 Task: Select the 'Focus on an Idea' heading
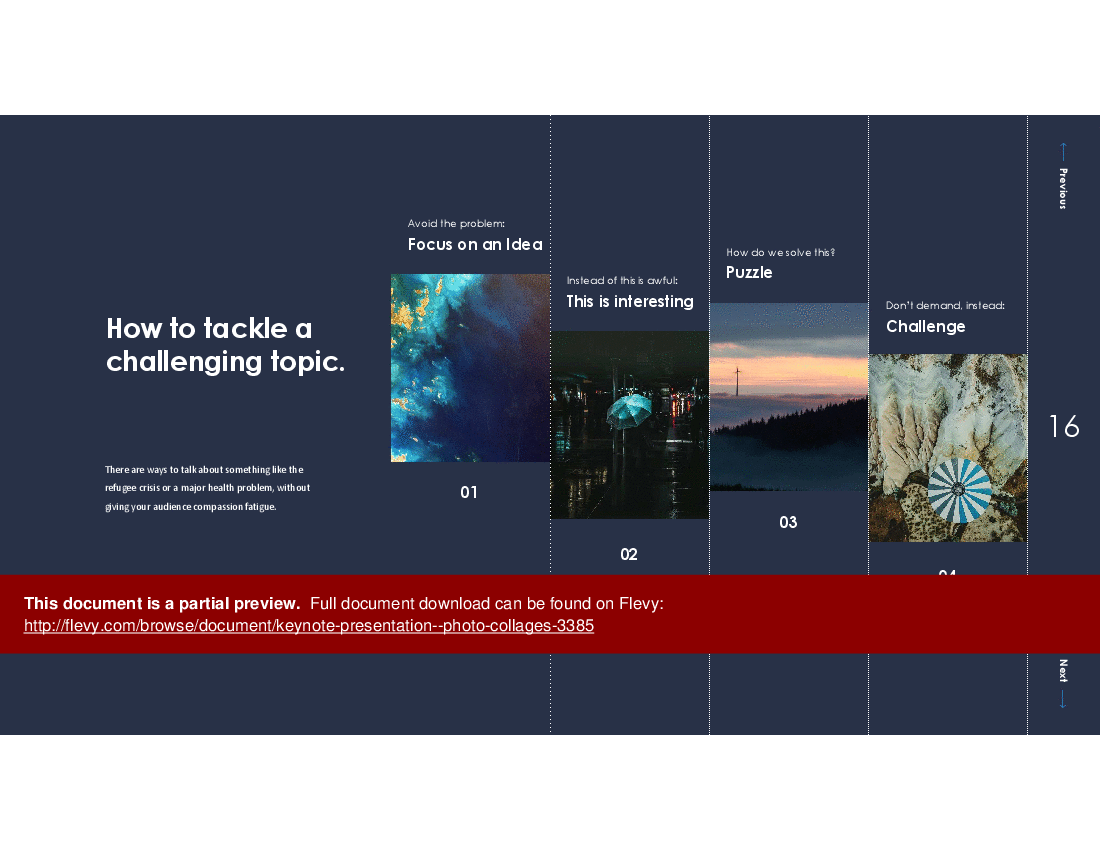coord(475,244)
